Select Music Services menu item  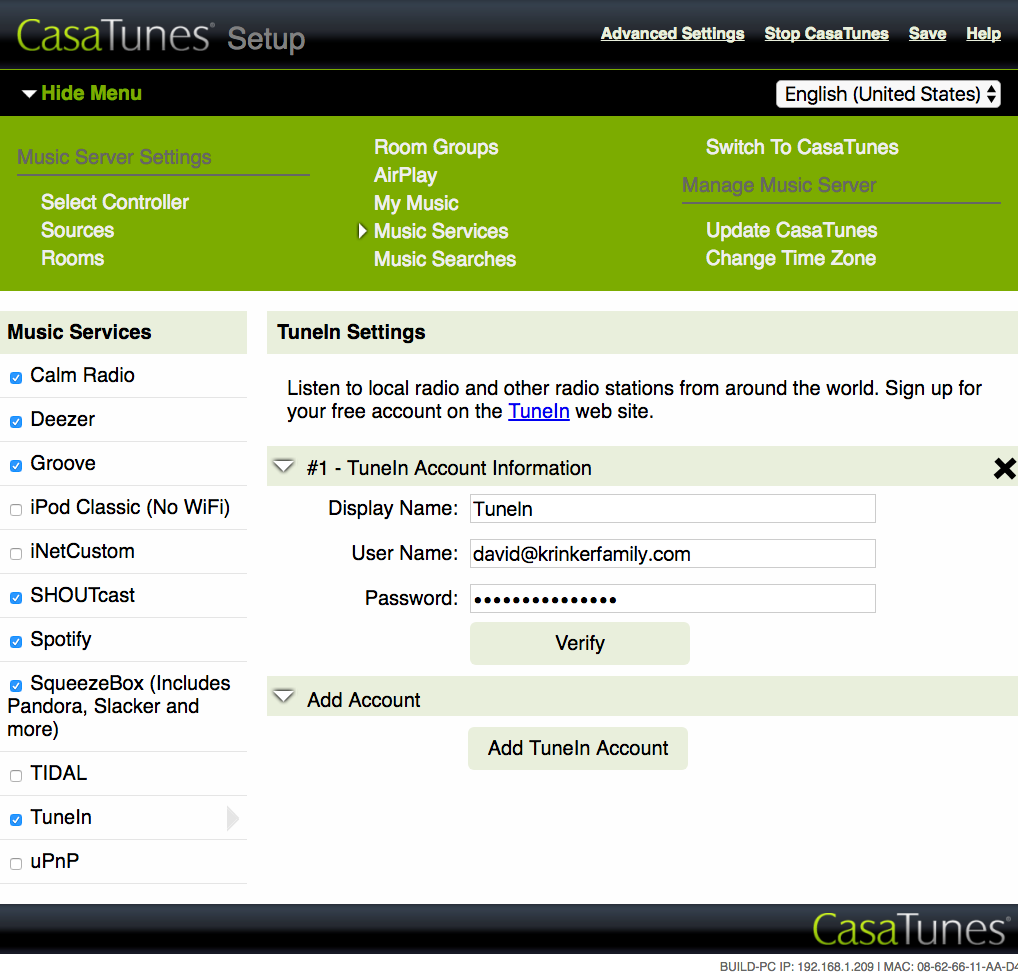441,231
